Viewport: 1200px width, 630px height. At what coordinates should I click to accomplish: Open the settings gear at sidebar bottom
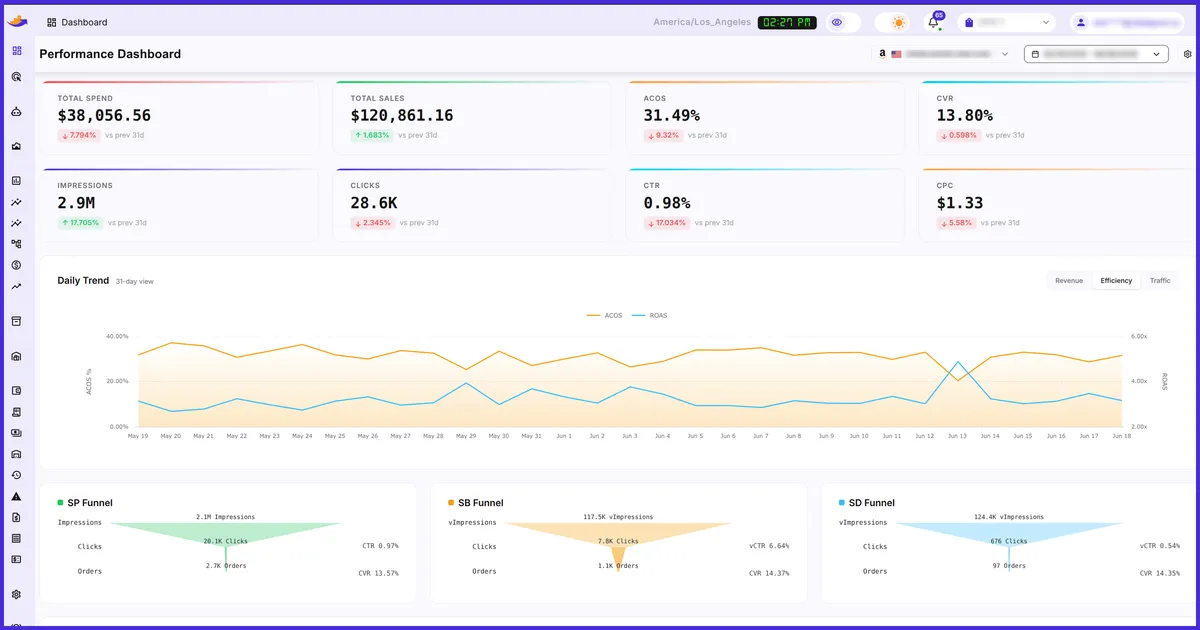tap(16, 594)
